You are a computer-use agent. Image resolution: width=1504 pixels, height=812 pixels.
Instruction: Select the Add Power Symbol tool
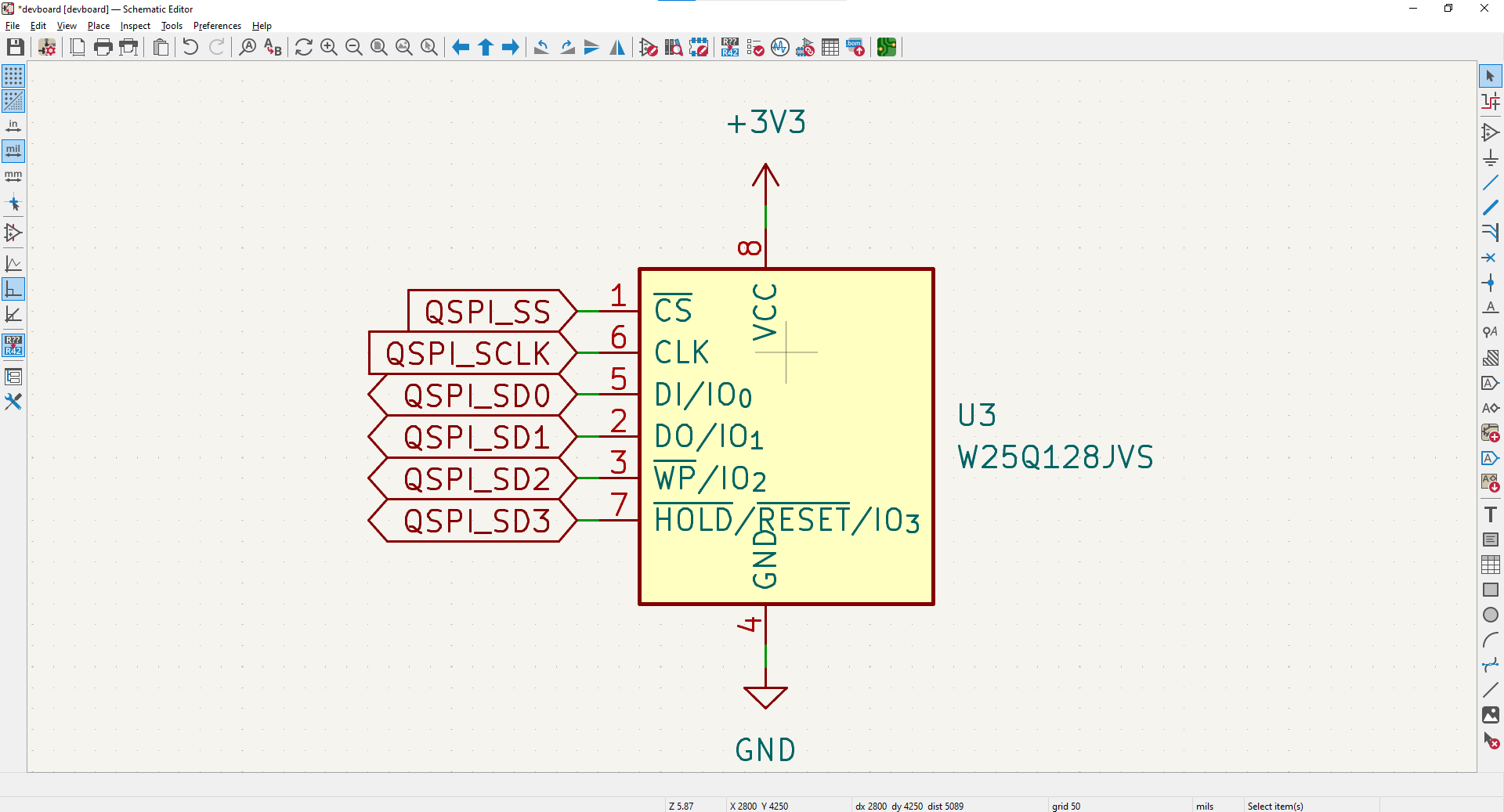(1490, 158)
